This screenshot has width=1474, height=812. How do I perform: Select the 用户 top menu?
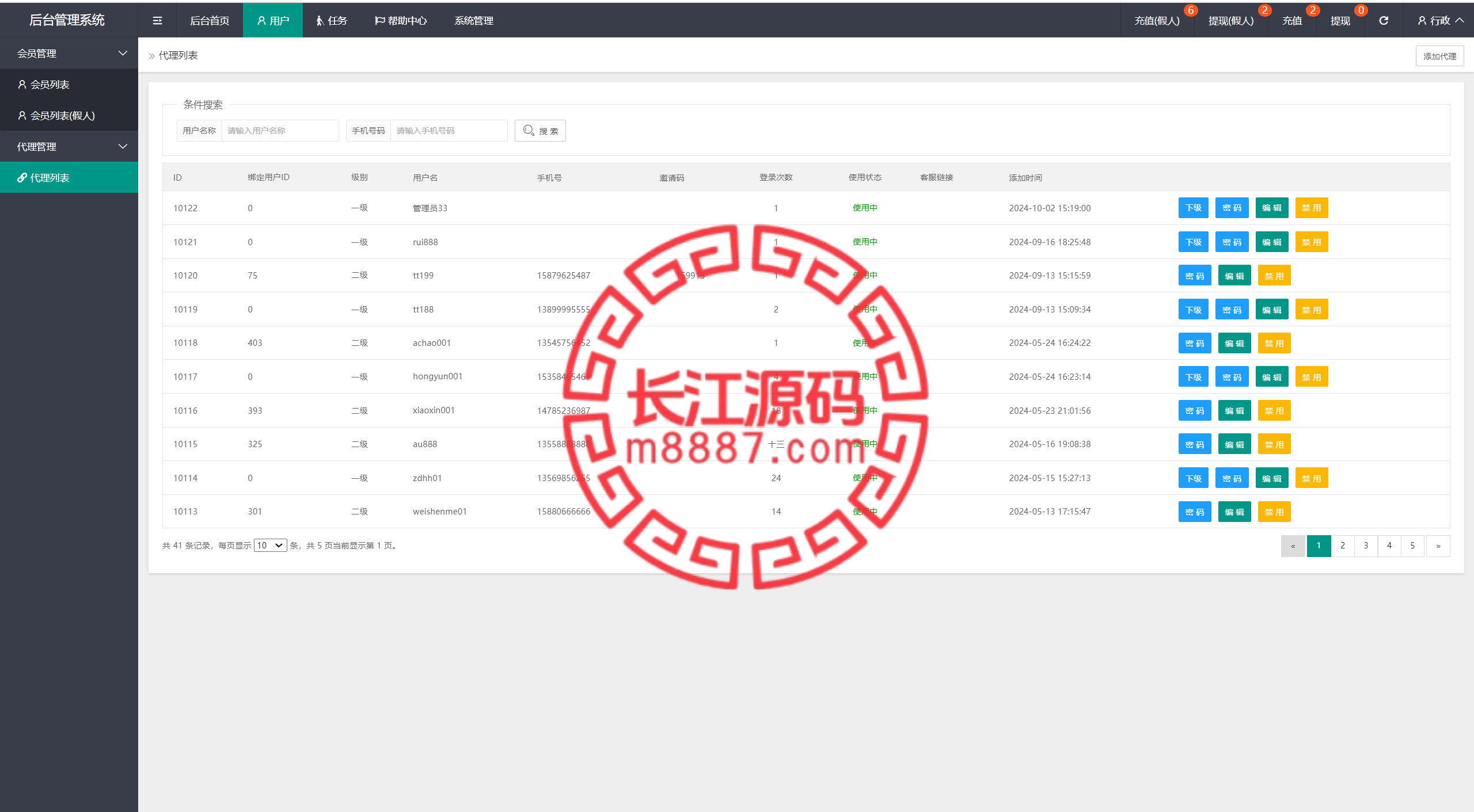[x=273, y=21]
